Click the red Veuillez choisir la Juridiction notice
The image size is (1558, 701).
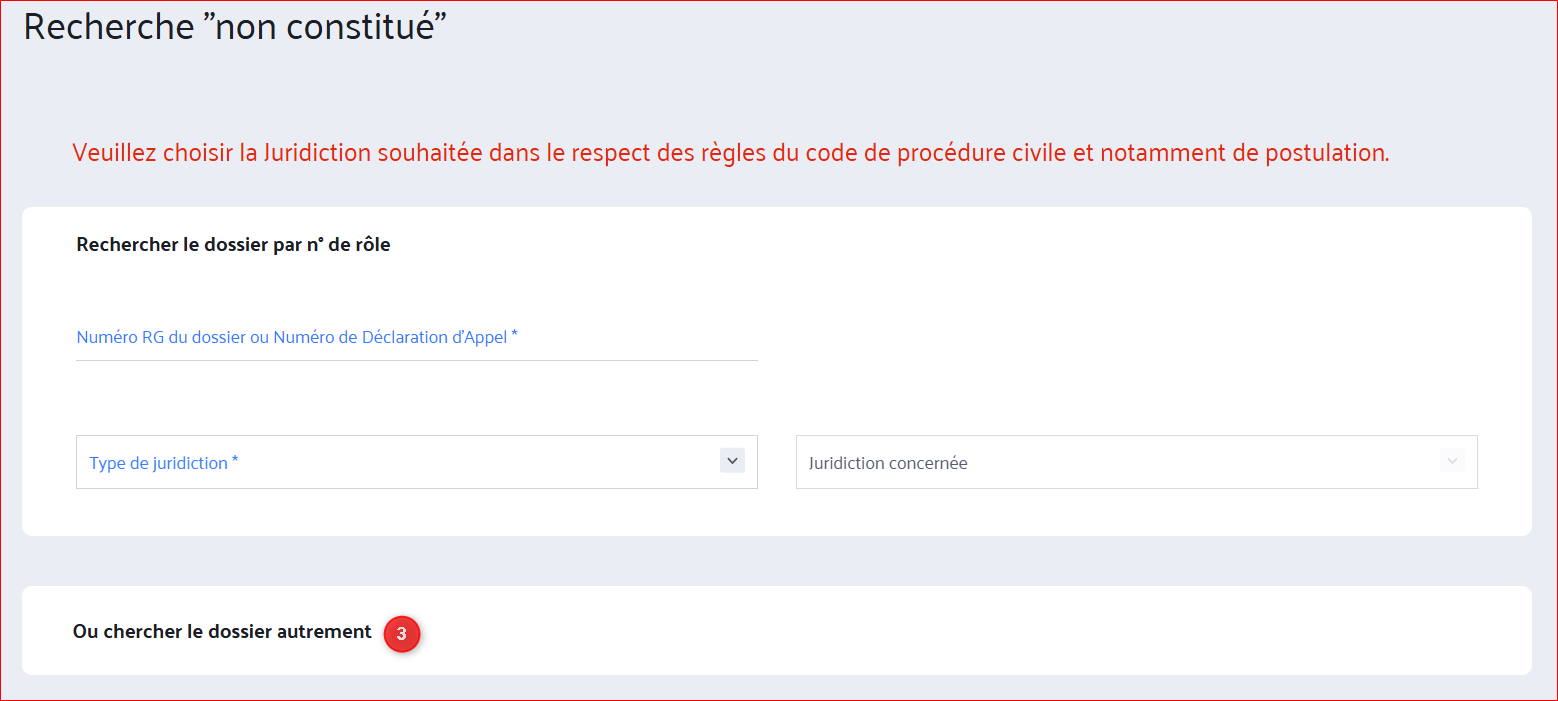(x=731, y=153)
